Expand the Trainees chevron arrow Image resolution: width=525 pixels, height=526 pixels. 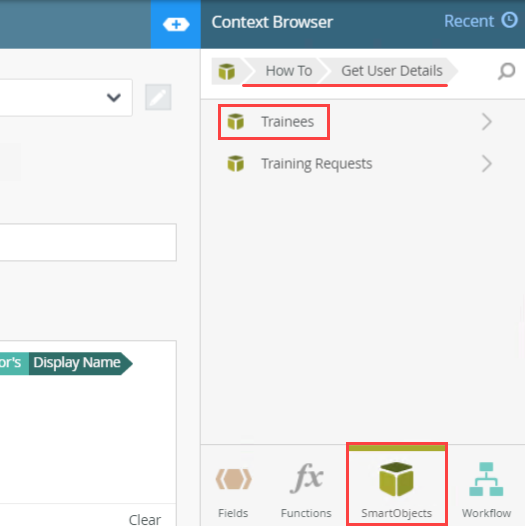pyautogui.click(x=487, y=121)
